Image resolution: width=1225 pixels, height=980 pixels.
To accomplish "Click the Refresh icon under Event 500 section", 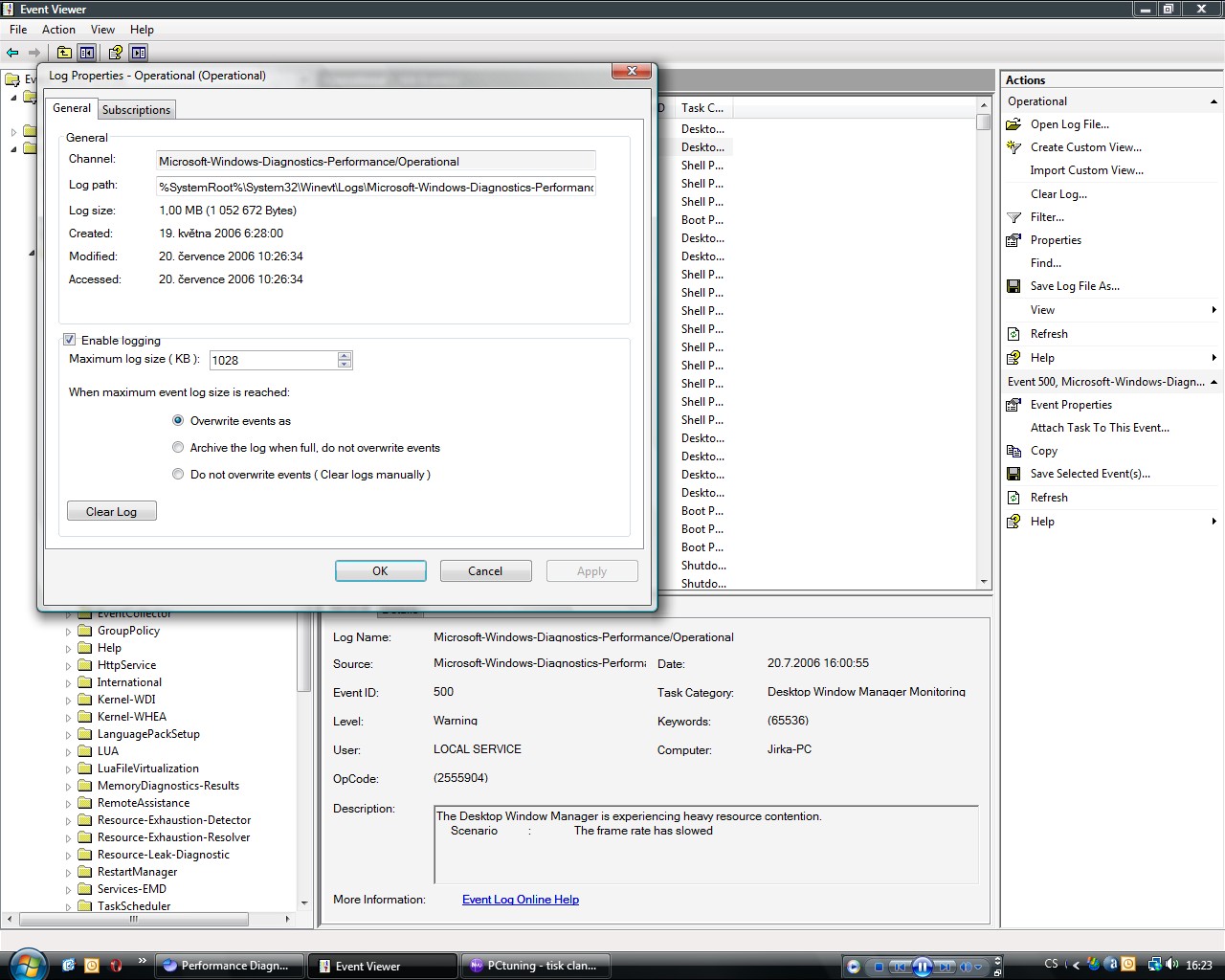I will point(1014,498).
